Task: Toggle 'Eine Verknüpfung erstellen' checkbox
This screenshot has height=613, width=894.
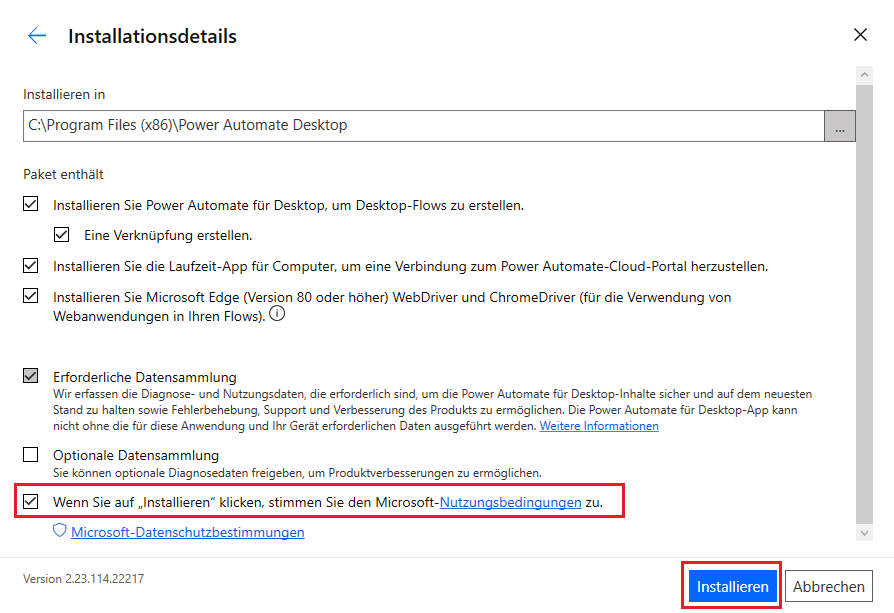Action: coord(62,234)
